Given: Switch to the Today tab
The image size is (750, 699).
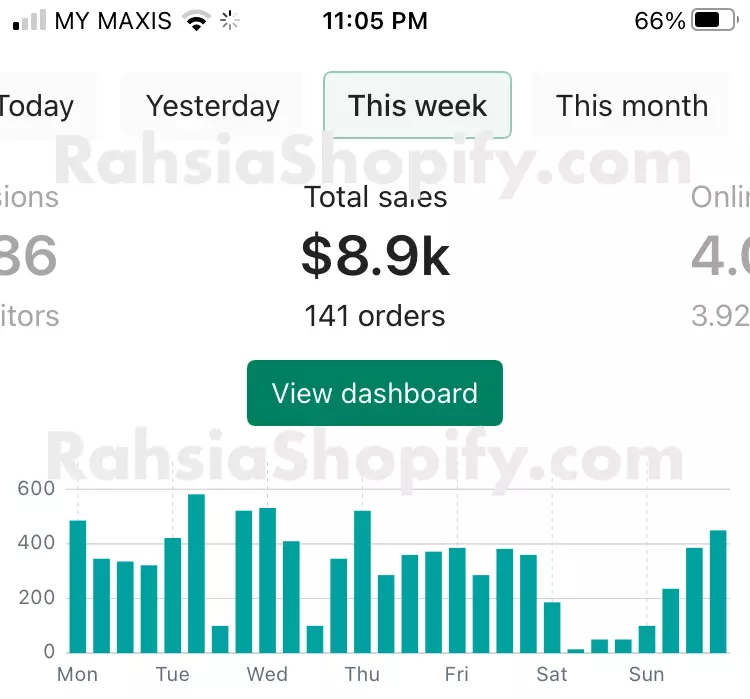Looking at the screenshot, I should point(37,106).
